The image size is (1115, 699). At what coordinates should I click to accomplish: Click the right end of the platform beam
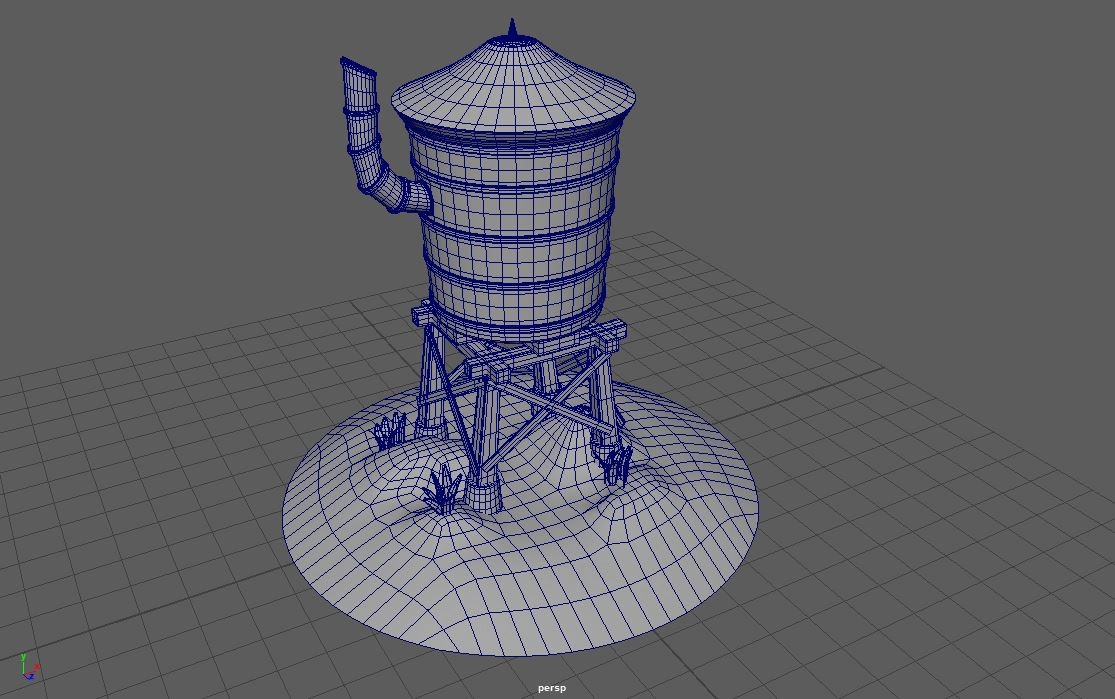pyautogui.click(x=609, y=333)
